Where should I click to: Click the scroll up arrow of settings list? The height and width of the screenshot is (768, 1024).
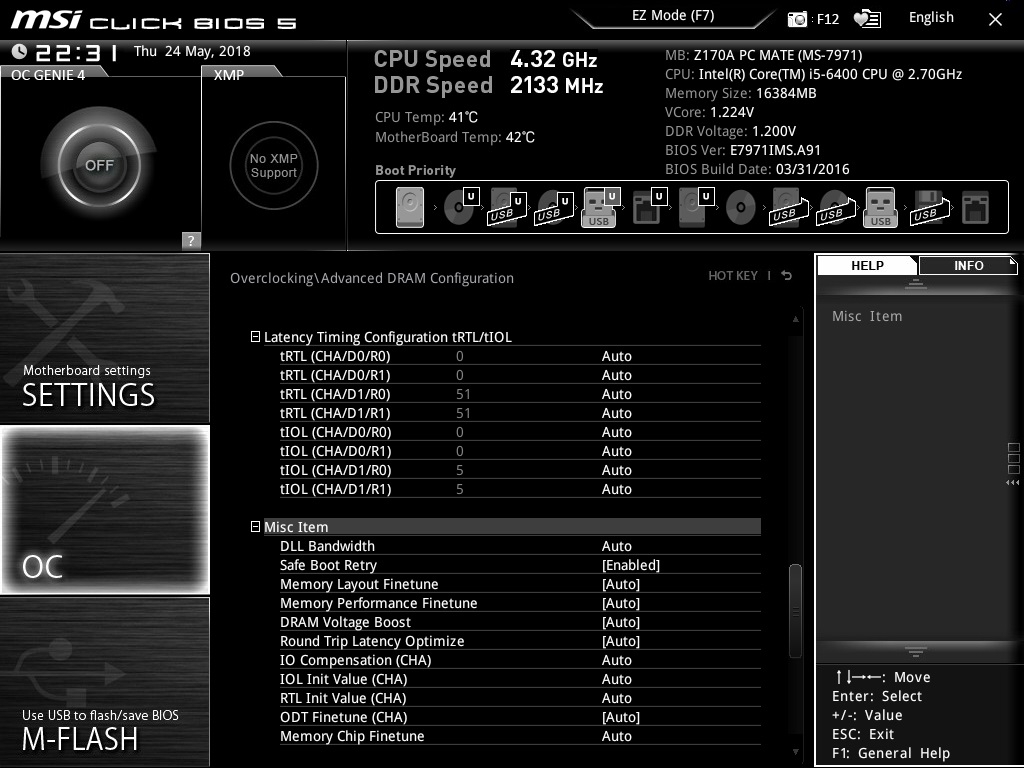click(x=795, y=319)
